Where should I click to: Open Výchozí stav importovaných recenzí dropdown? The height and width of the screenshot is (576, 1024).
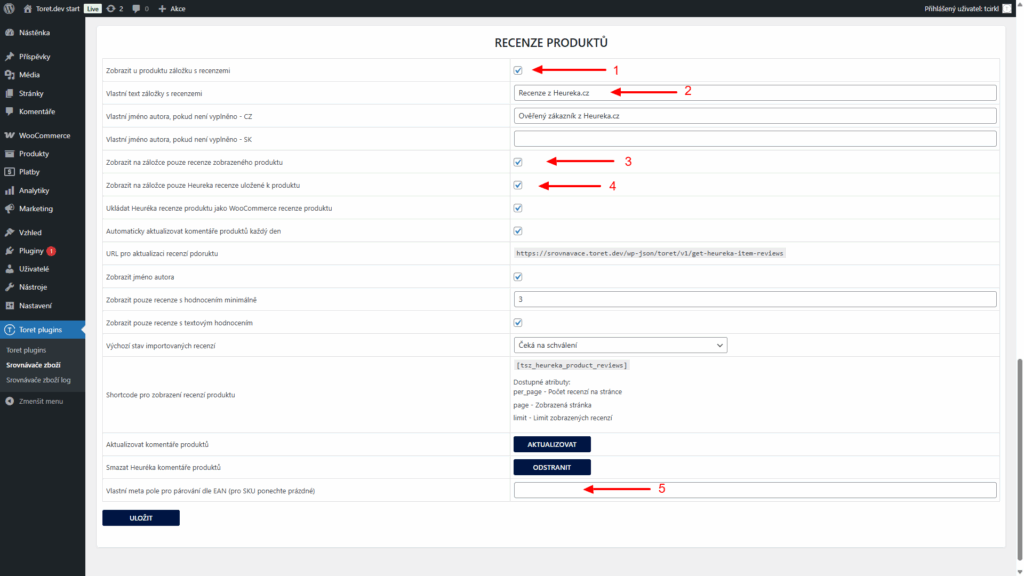(620, 345)
